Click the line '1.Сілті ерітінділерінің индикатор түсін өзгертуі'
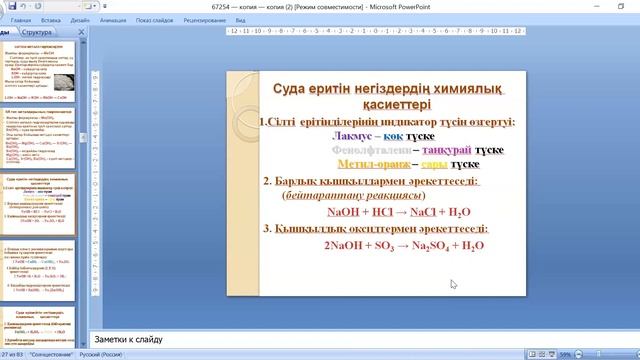The image size is (640, 360). point(387,122)
